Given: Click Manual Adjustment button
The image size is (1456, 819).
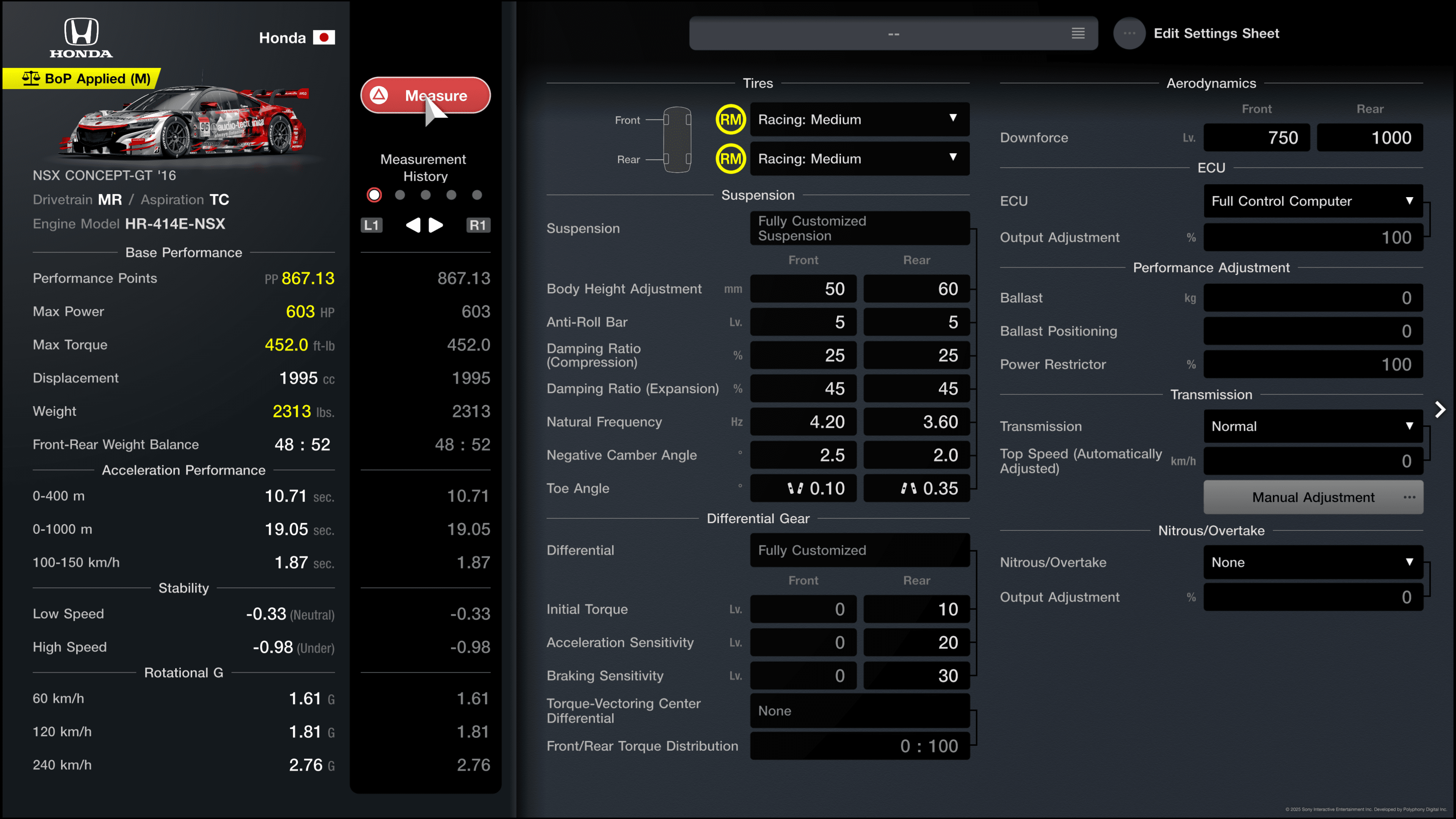Looking at the screenshot, I should click(1313, 497).
